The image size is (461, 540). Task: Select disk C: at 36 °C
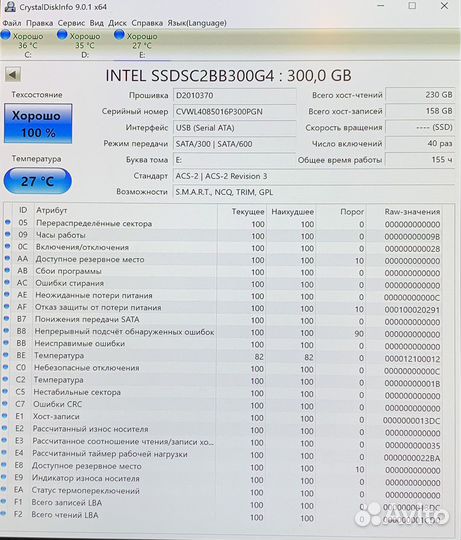coord(23,45)
